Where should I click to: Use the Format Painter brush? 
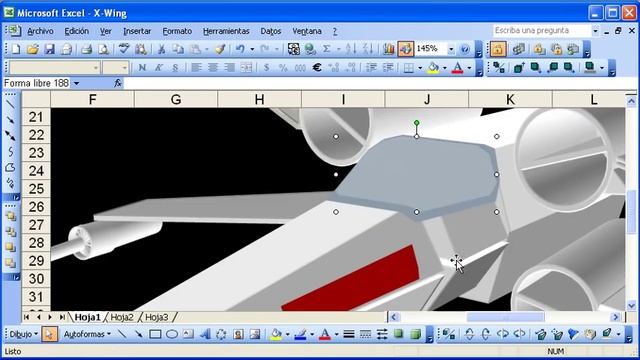click(x=220, y=49)
